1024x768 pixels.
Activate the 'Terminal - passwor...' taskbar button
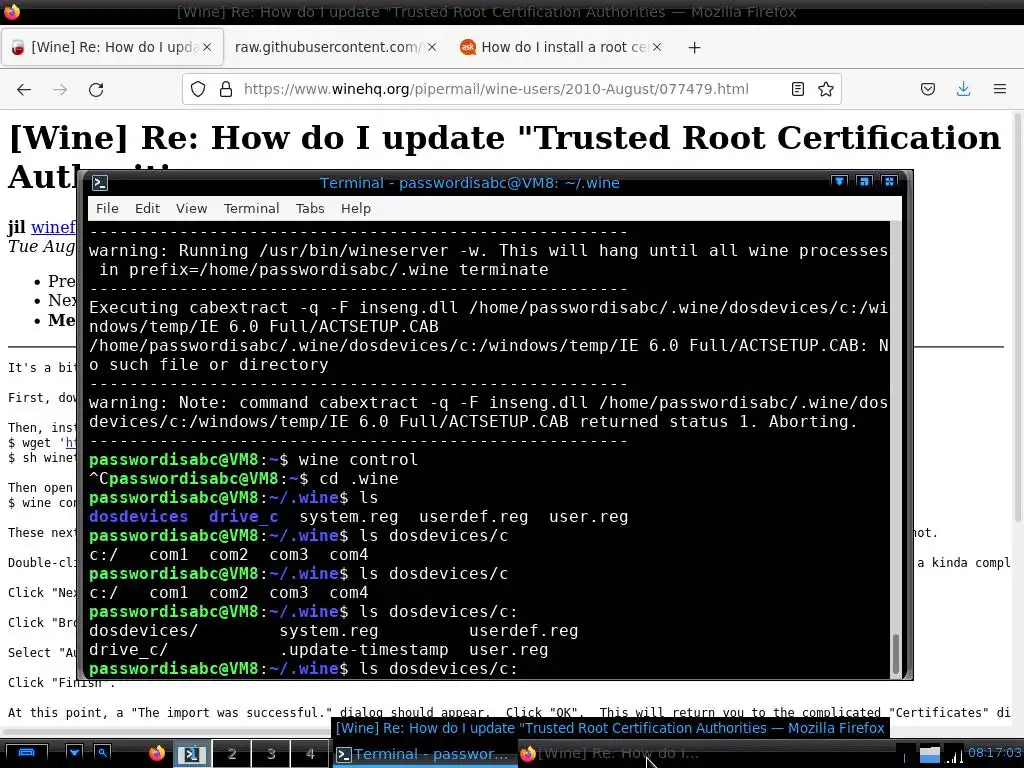[425, 754]
